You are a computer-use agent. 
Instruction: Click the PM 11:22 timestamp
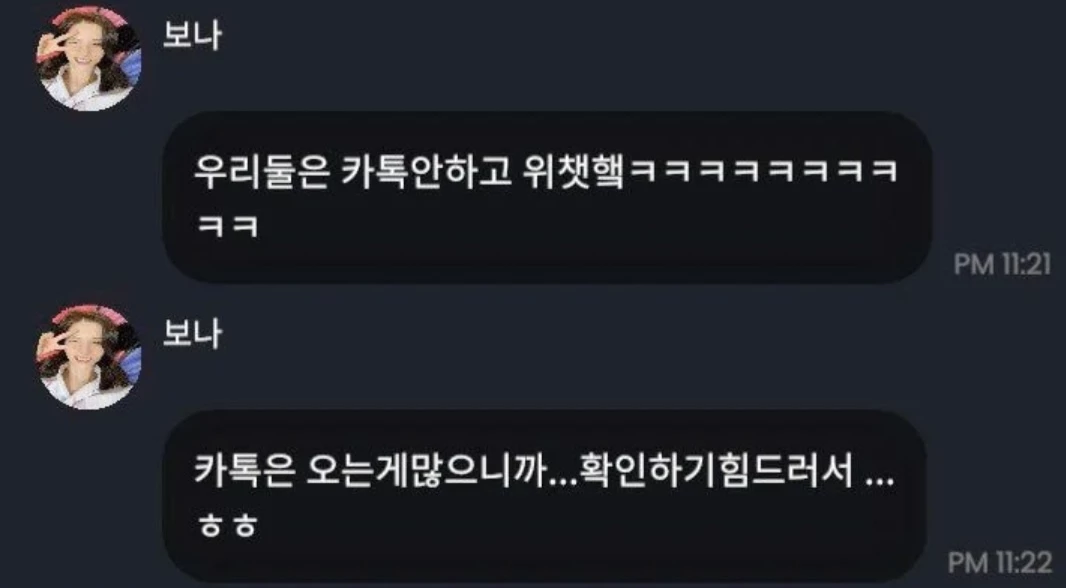(x=999, y=562)
